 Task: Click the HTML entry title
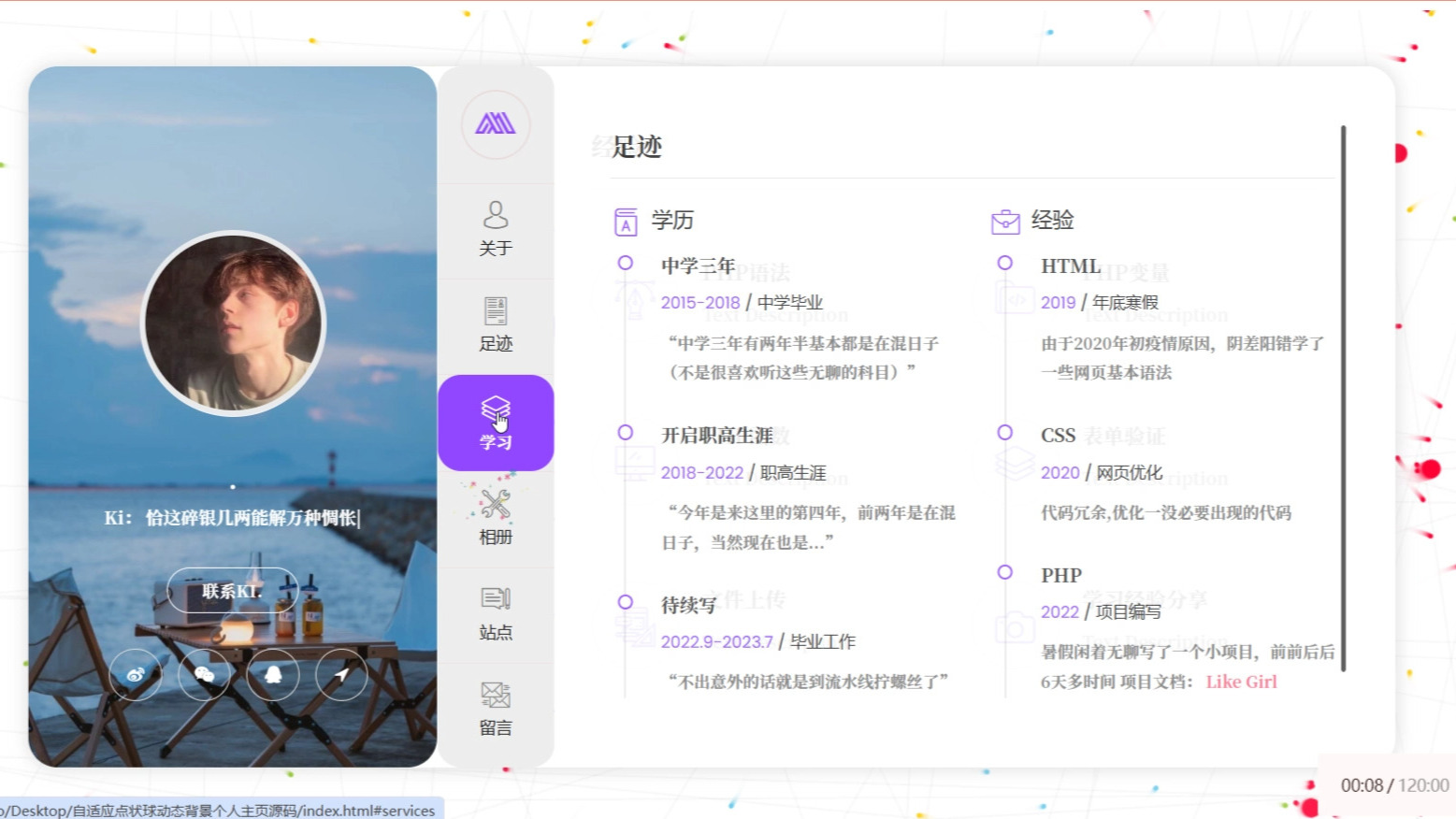pyautogui.click(x=1071, y=266)
